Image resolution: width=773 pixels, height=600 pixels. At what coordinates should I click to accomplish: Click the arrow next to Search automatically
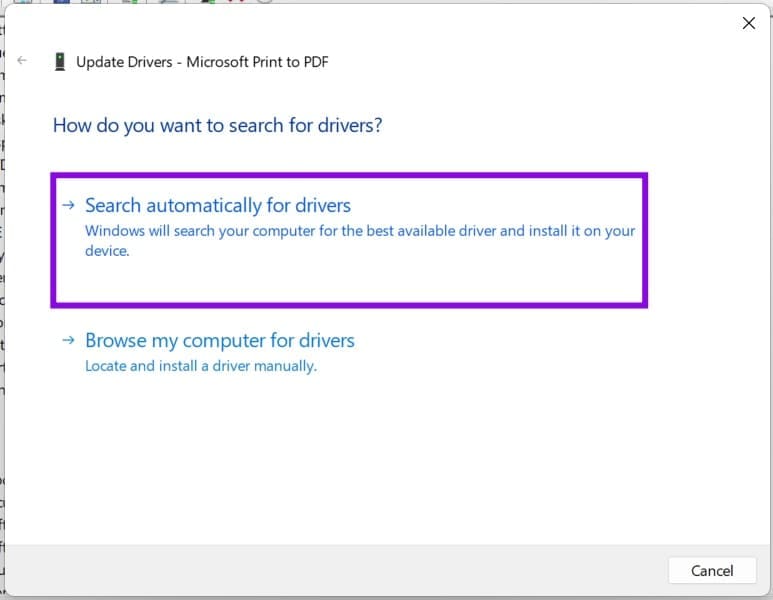[69, 205]
